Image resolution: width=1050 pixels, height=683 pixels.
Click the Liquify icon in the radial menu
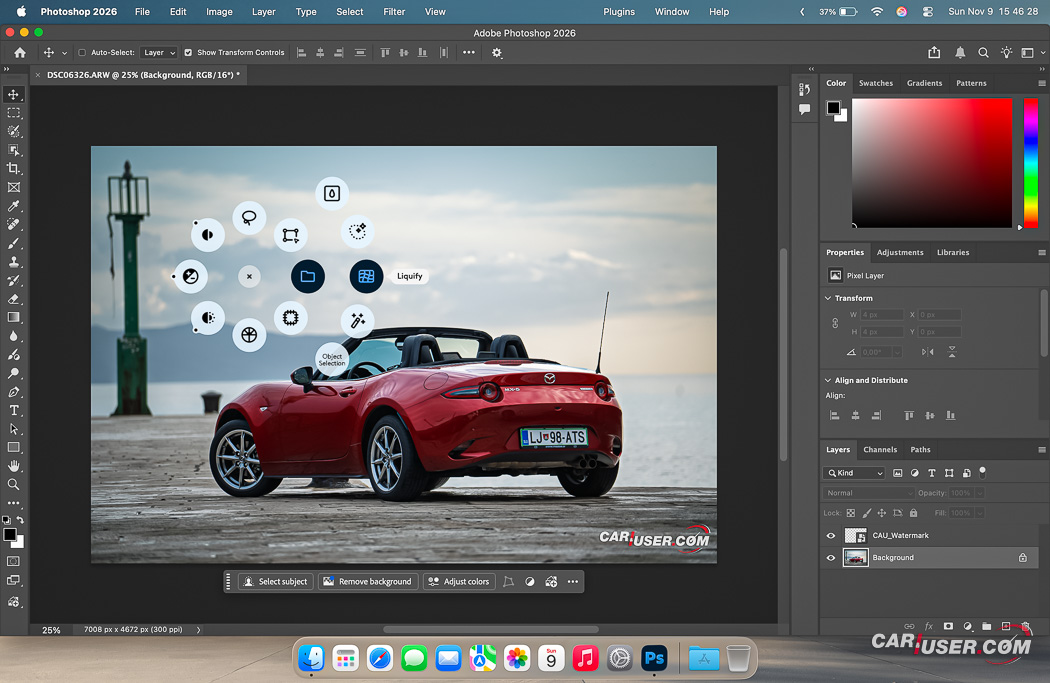click(366, 277)
